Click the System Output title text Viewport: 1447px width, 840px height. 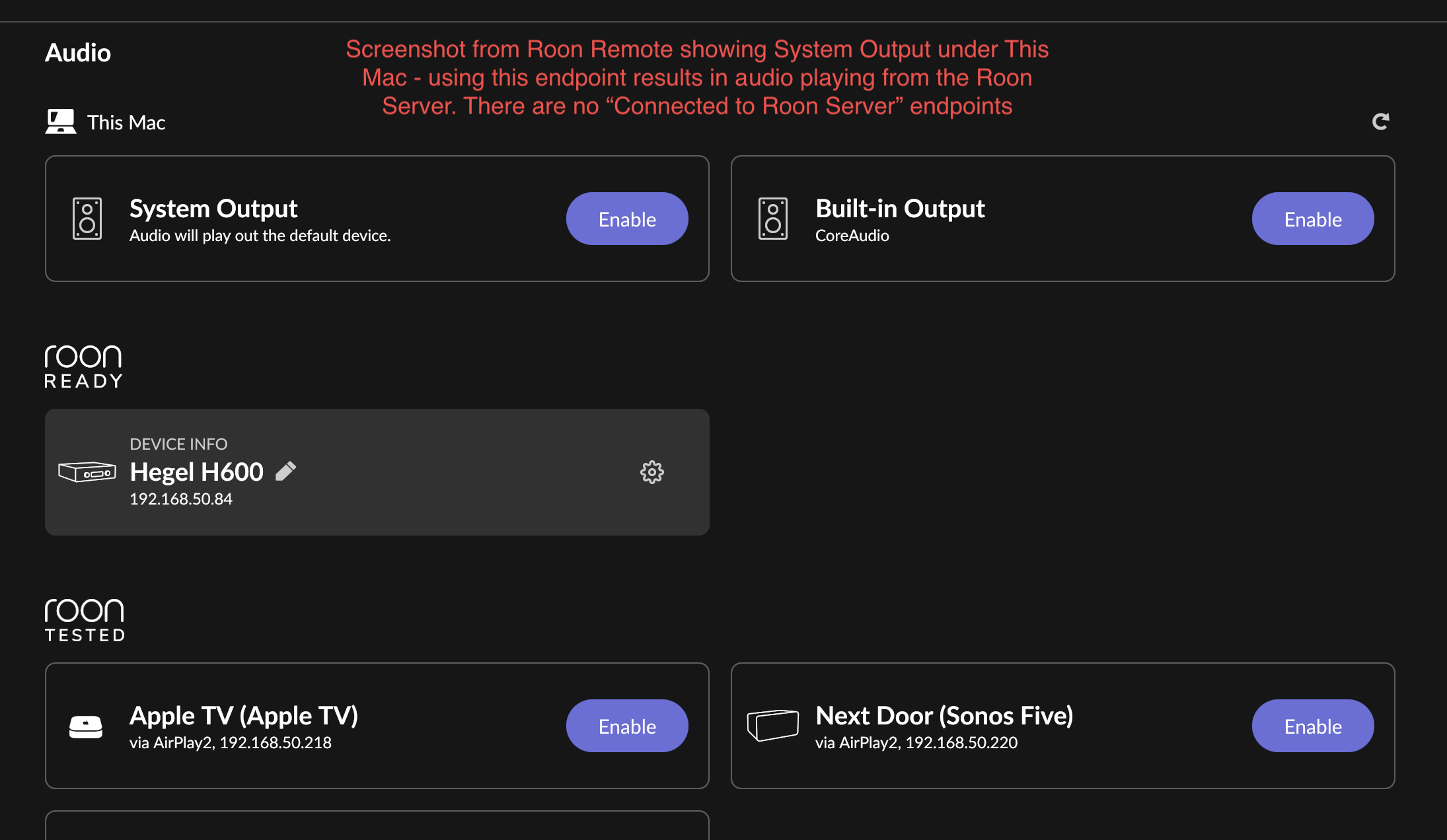tap(213, 209)
